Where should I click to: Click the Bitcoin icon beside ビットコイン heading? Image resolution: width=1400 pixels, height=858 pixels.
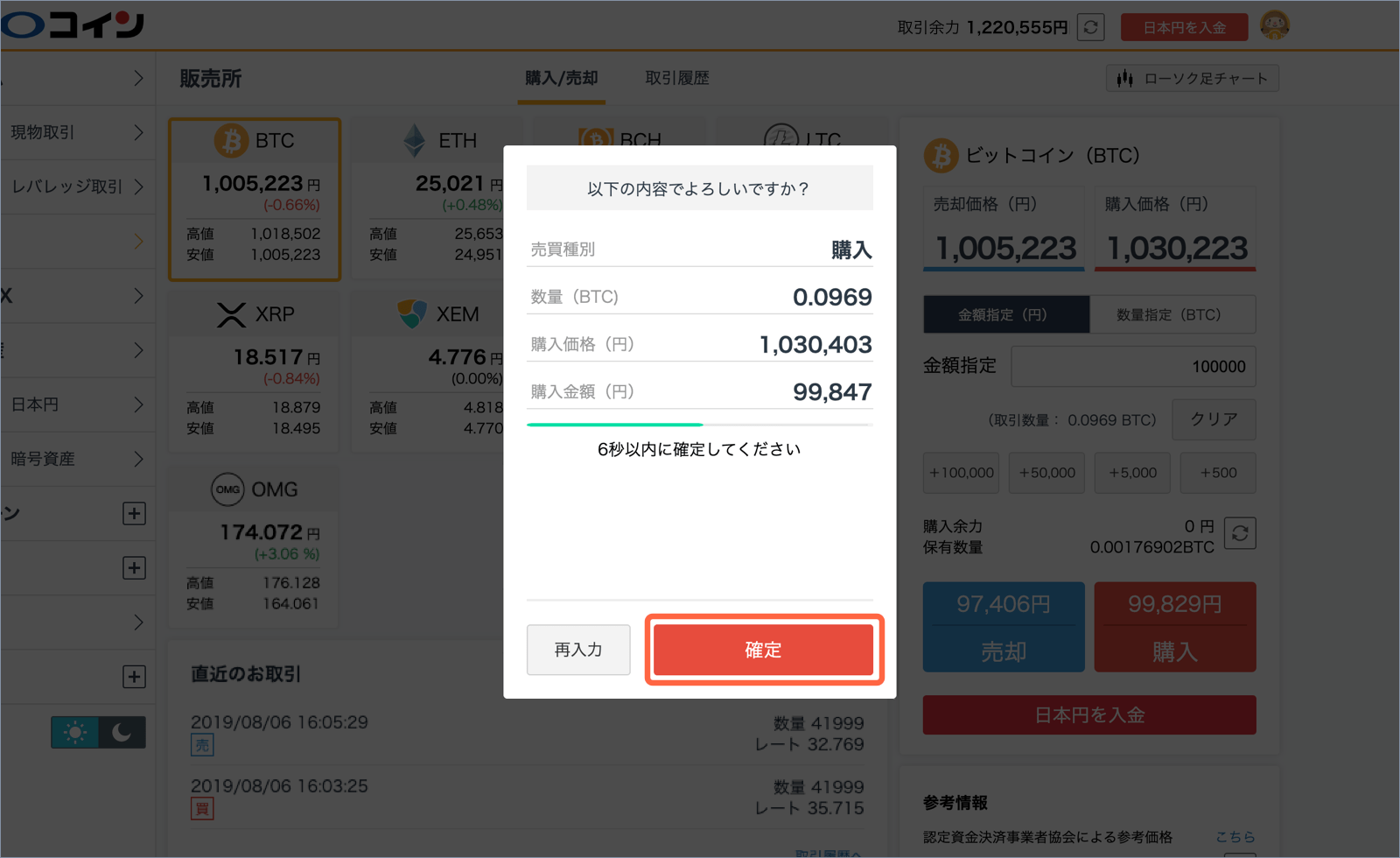(941, 156)
